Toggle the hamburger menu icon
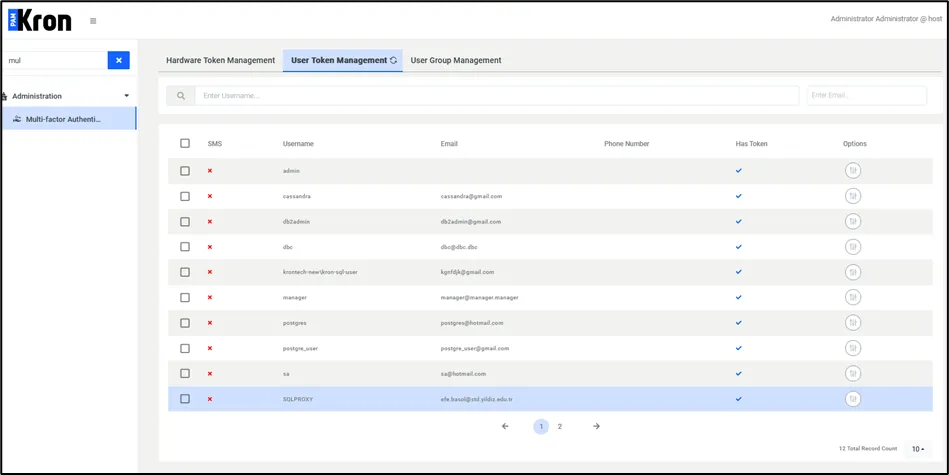This screenshot has width=949, height=475. (x=93, y=21)
